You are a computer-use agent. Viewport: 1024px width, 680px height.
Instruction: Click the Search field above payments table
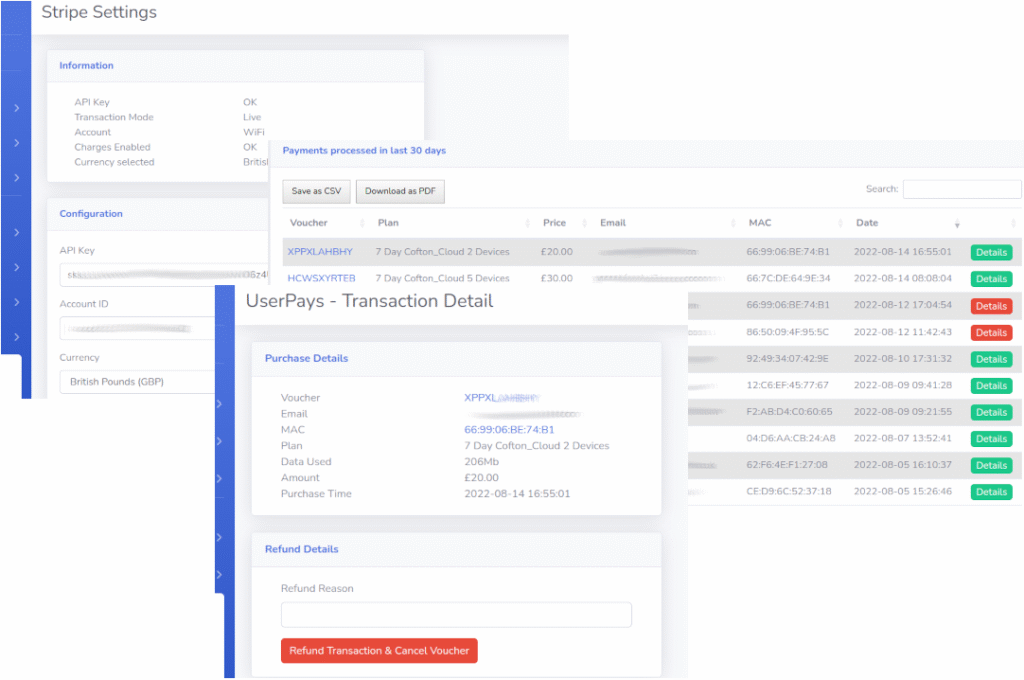961,189
